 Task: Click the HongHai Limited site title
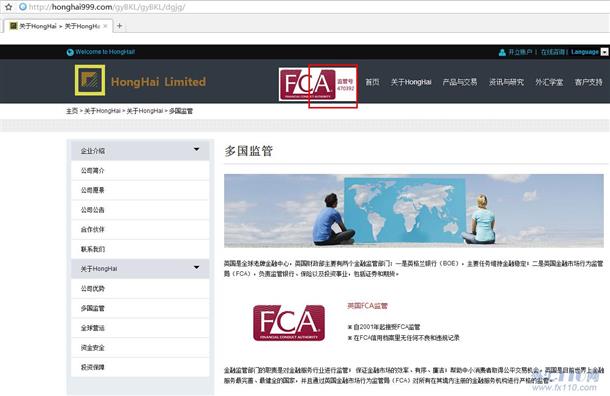pyautogui.click(x=158, y=81)
